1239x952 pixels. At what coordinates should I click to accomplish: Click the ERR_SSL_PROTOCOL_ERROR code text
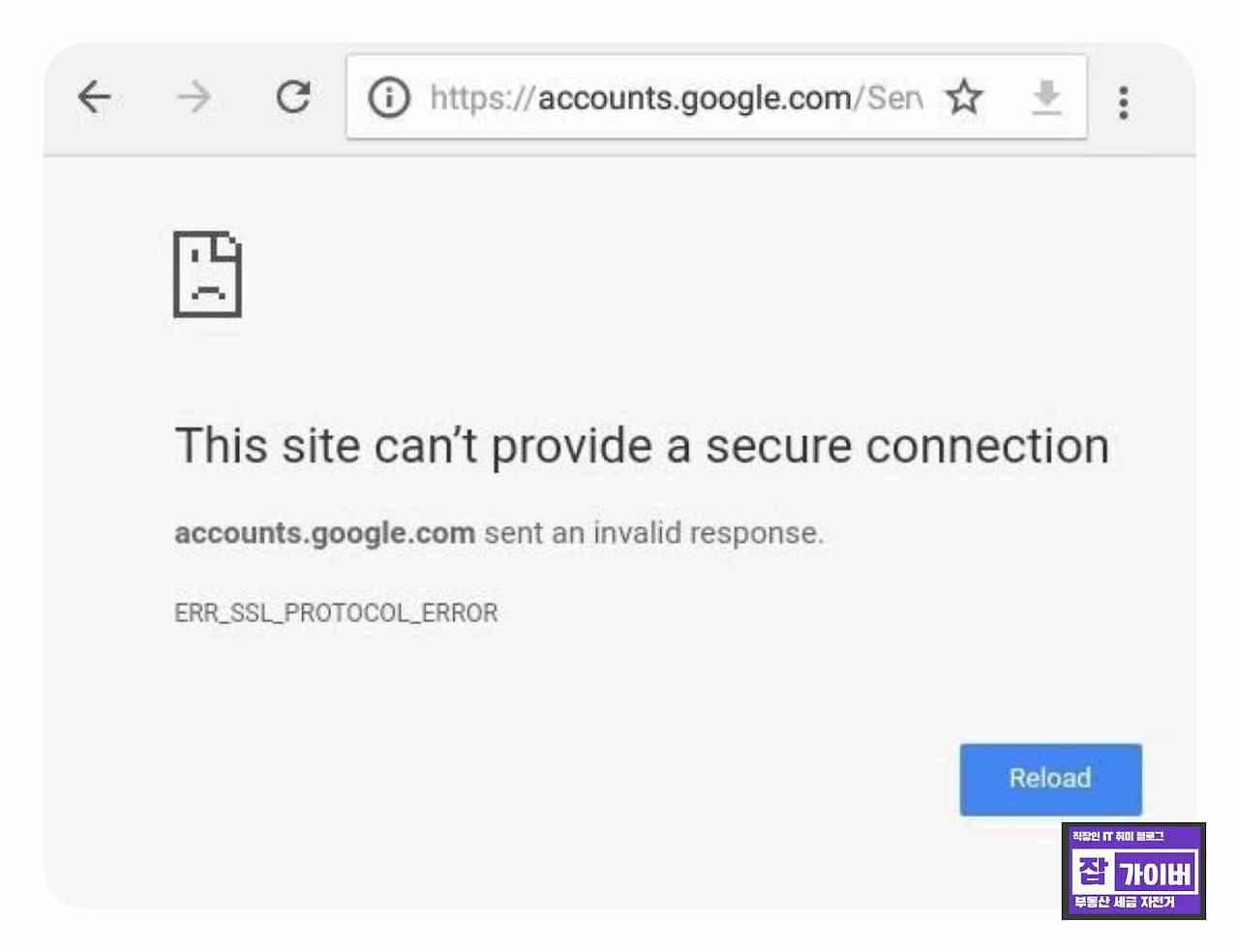click(336, 611)
